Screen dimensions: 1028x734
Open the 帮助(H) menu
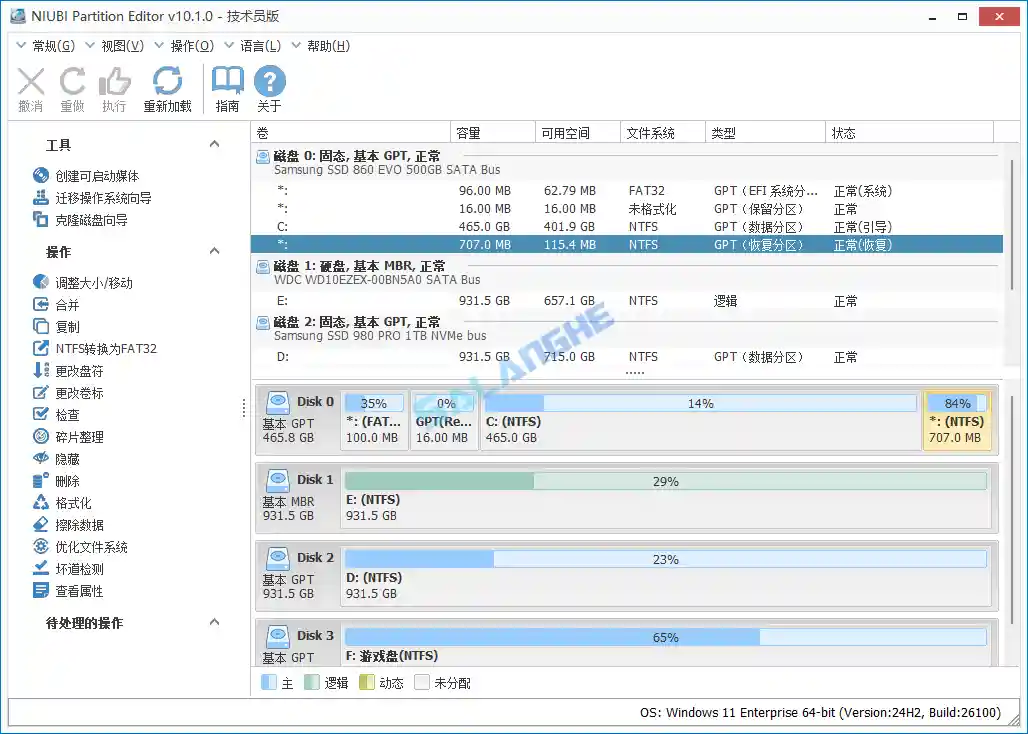click(321, 46)
